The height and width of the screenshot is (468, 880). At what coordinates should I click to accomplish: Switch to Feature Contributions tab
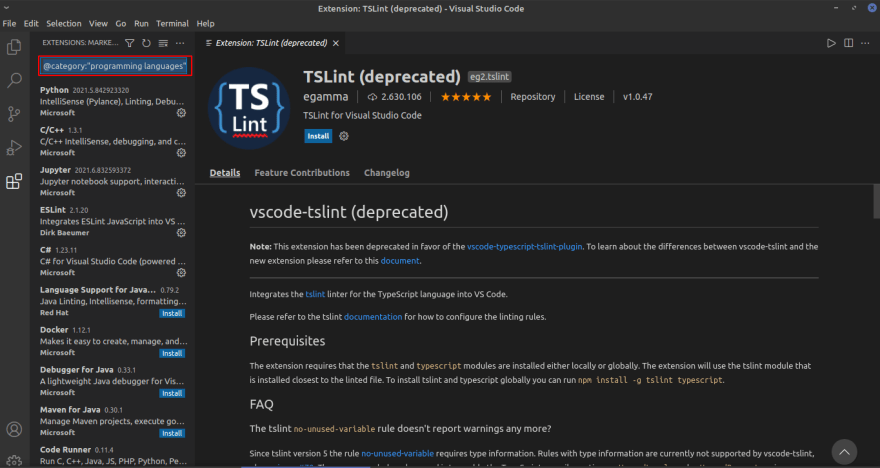click(x=302, y=173)
